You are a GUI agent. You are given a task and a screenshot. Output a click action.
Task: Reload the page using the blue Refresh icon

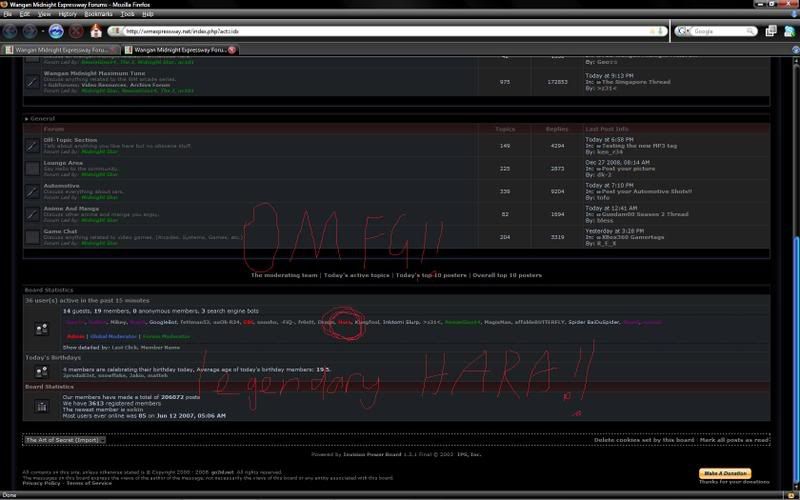tap(56, 31)
